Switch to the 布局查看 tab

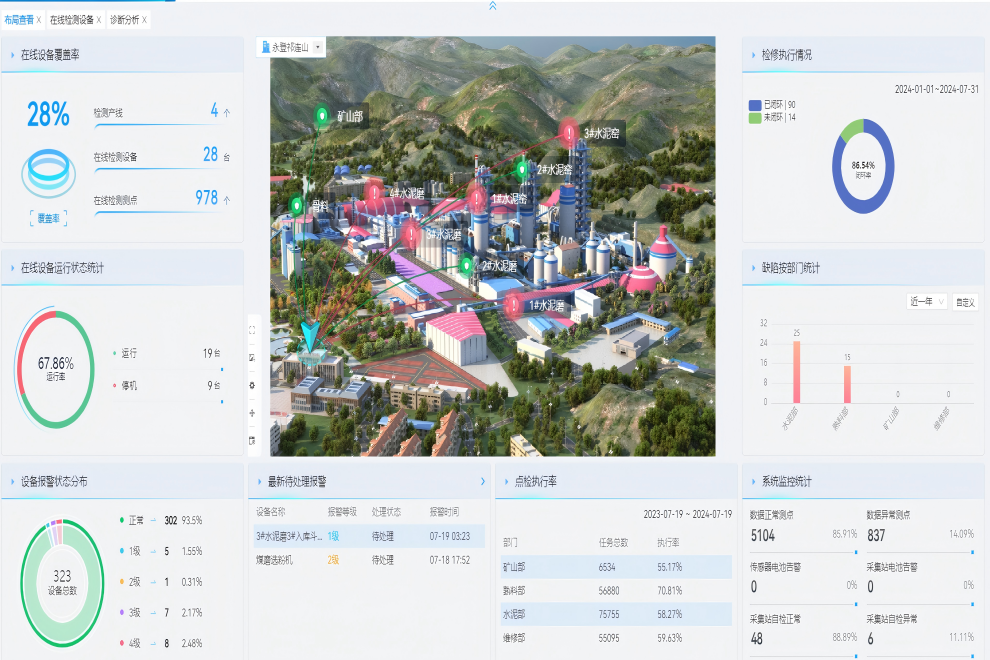pyautogui.click(x=18, y=20)
